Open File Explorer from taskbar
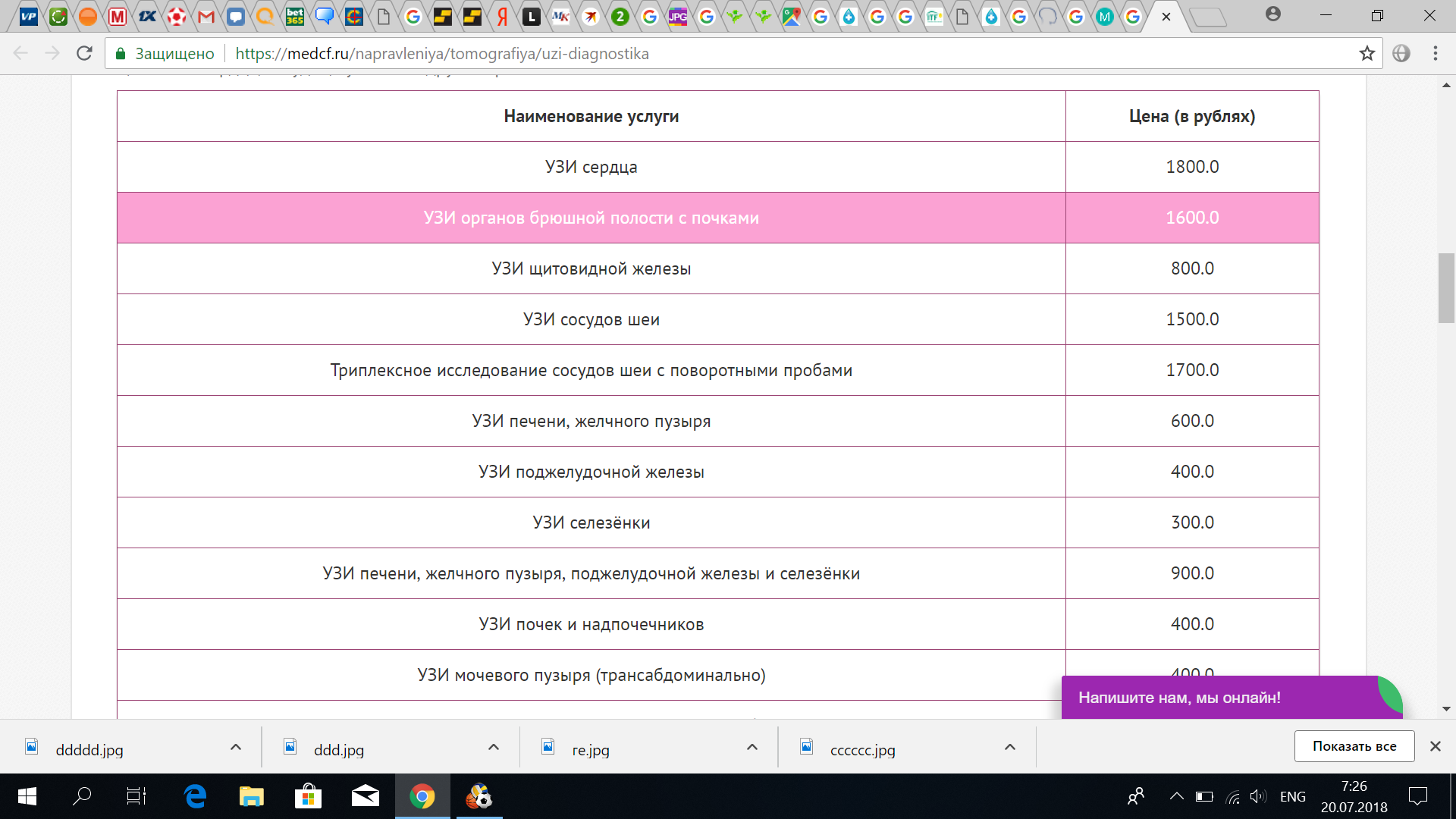1456x819 pixels. (x=251, y=796)
